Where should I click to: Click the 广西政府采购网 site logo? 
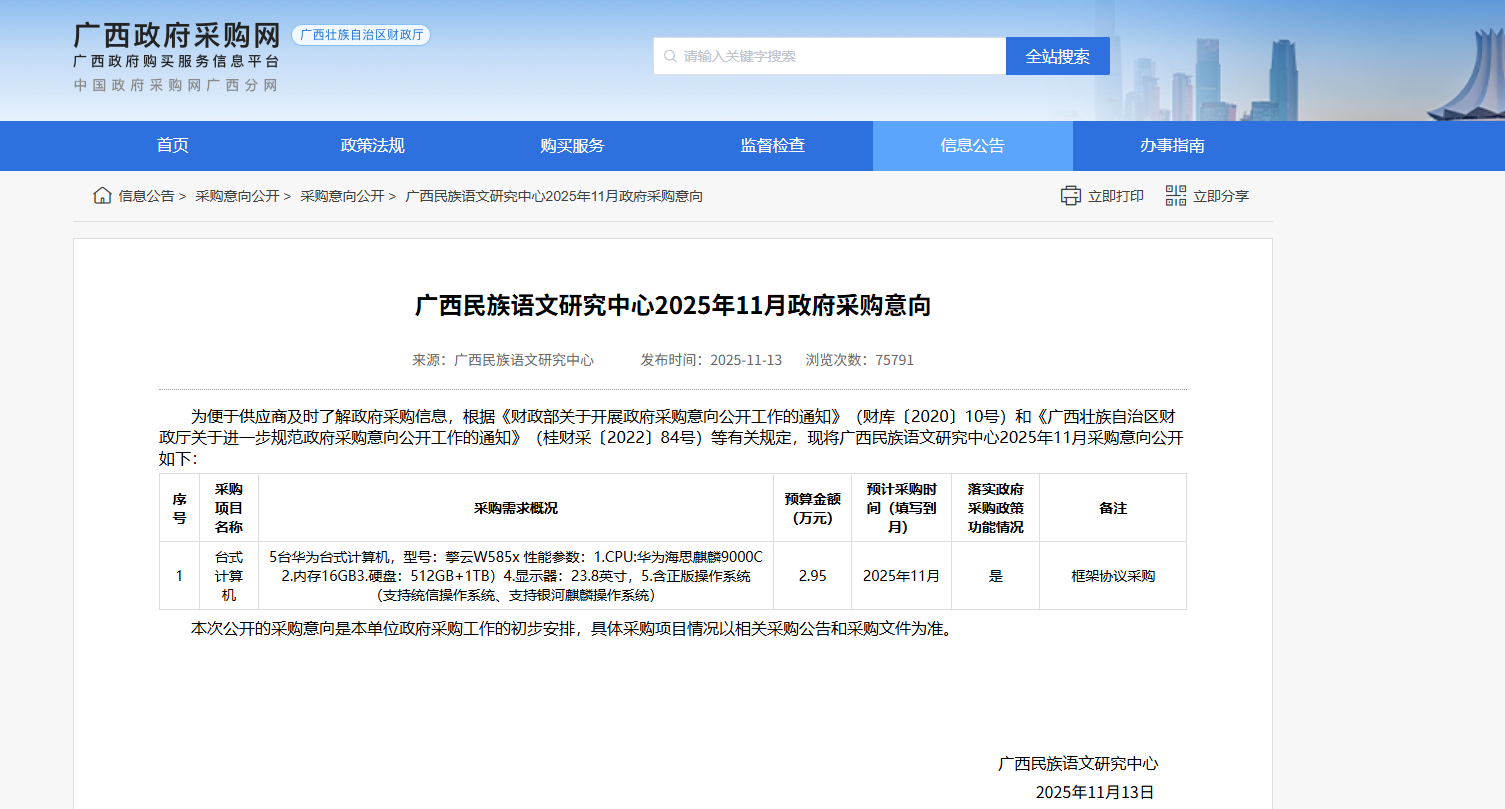coord(177,36)
